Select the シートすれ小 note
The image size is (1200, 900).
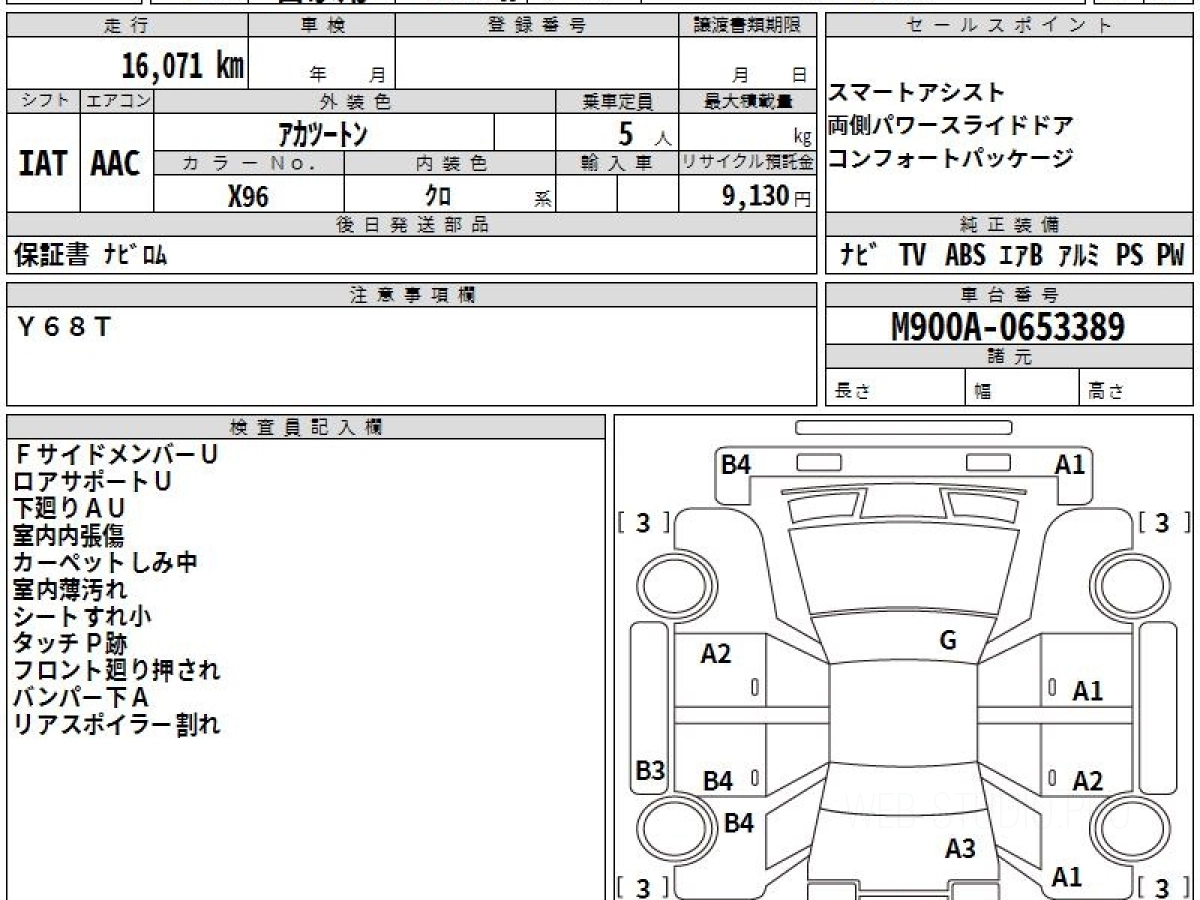coord(82,616)
